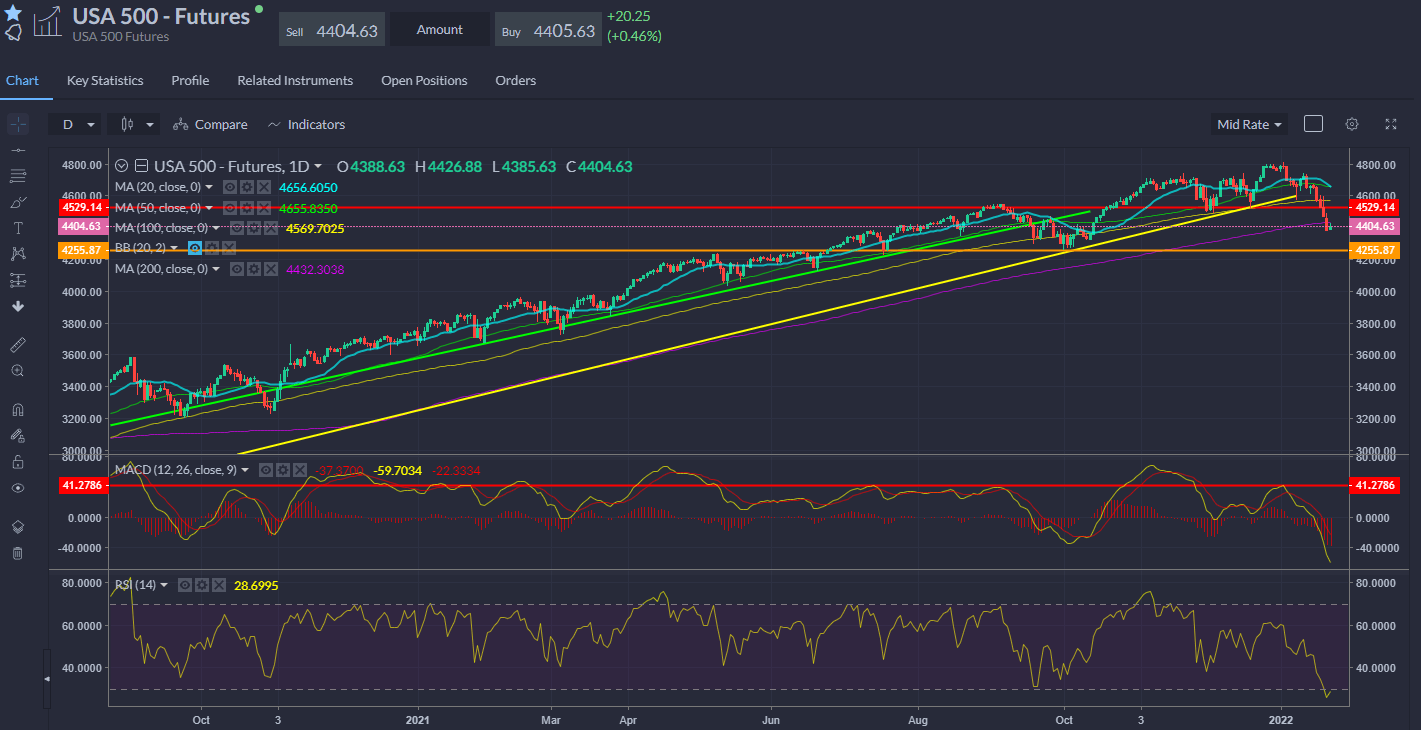
Task: Enter fullscreen chart mode
Action: pyautogui.click(x=1390, y=124)
